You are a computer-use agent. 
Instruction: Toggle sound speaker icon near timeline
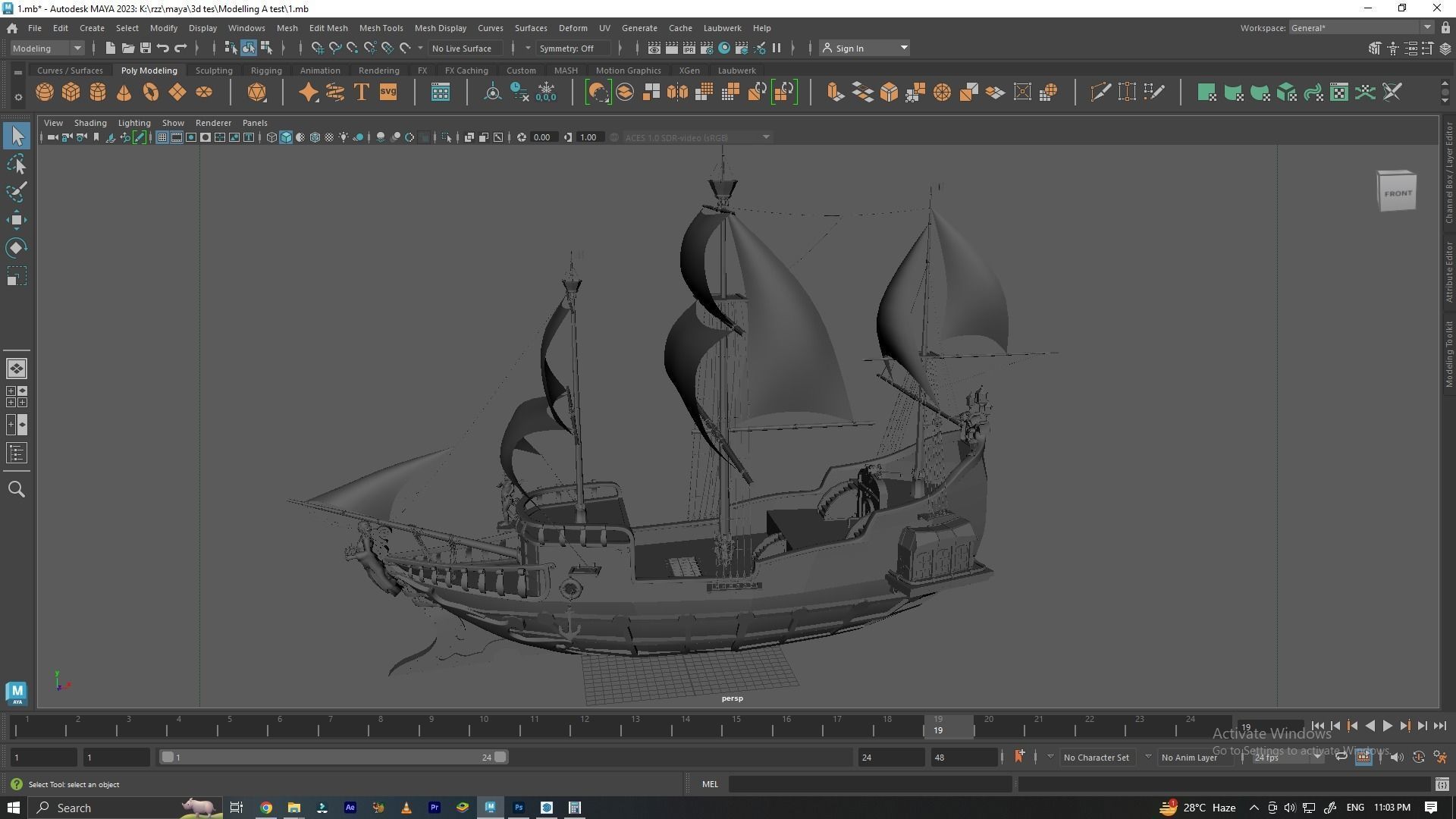(1396, 757)
